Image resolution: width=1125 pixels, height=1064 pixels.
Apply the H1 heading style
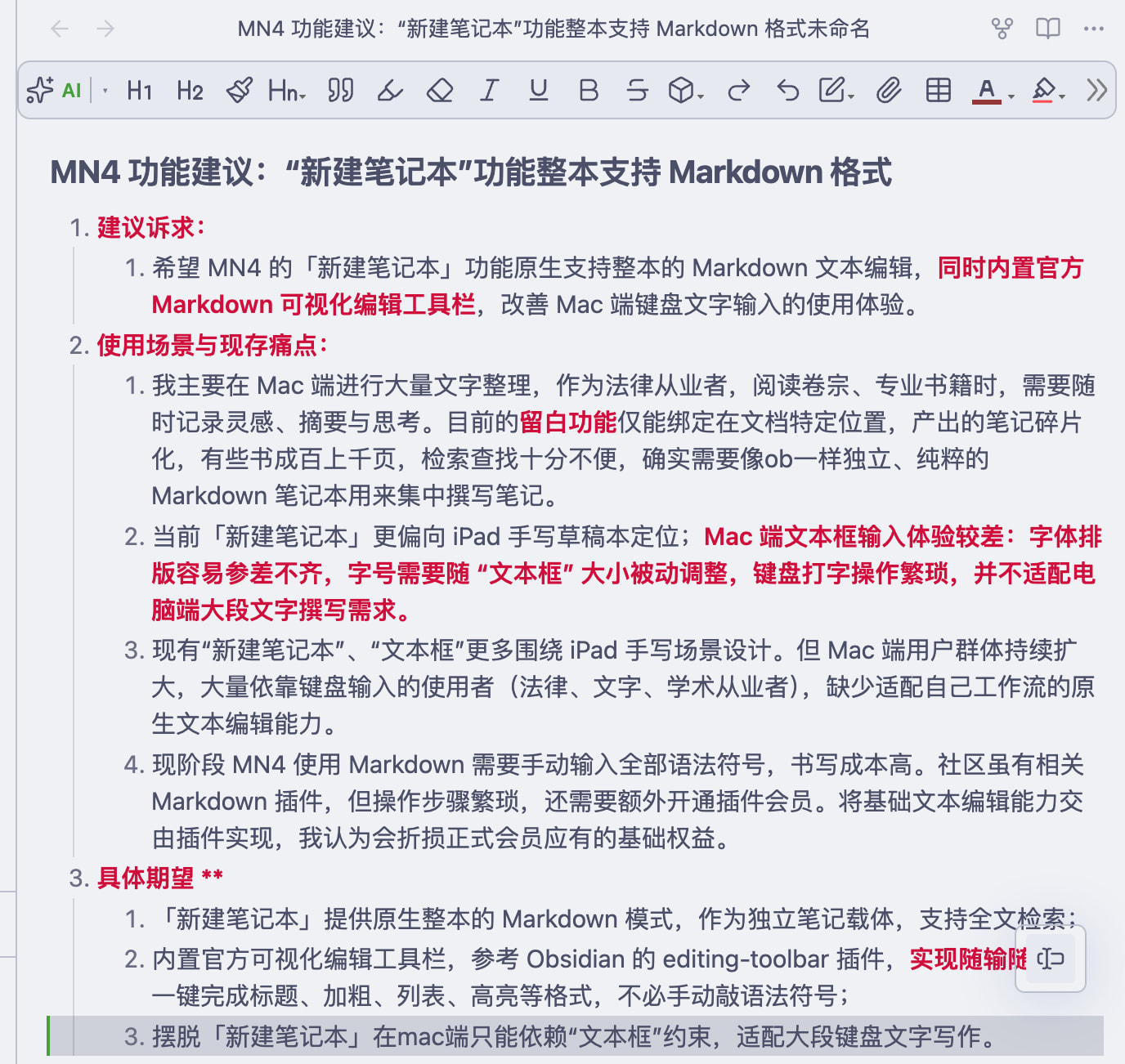[140, 90]
